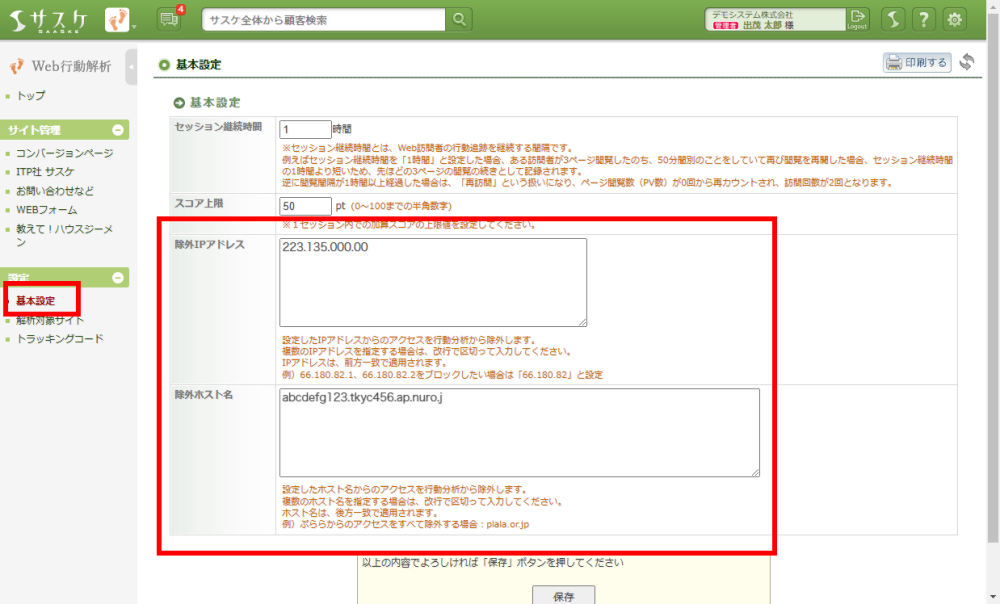Image resolution: width=1000 pixels, height=604 pixels.
Task: Click the 除外ホスト名 text area
Action: pyautogui.click(x=519, y=432)
